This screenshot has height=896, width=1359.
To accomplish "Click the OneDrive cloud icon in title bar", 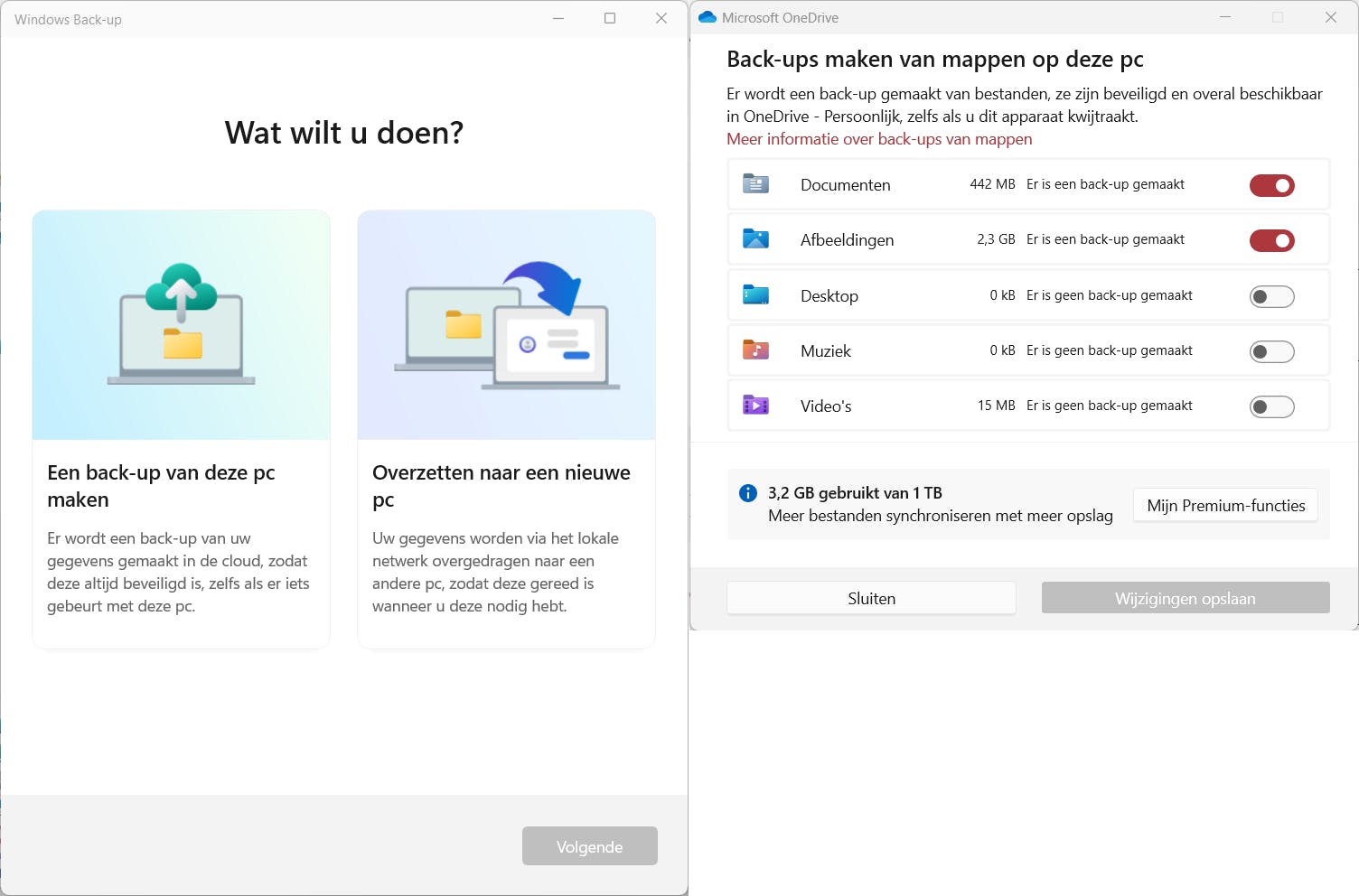I will (x=708, y=17).
